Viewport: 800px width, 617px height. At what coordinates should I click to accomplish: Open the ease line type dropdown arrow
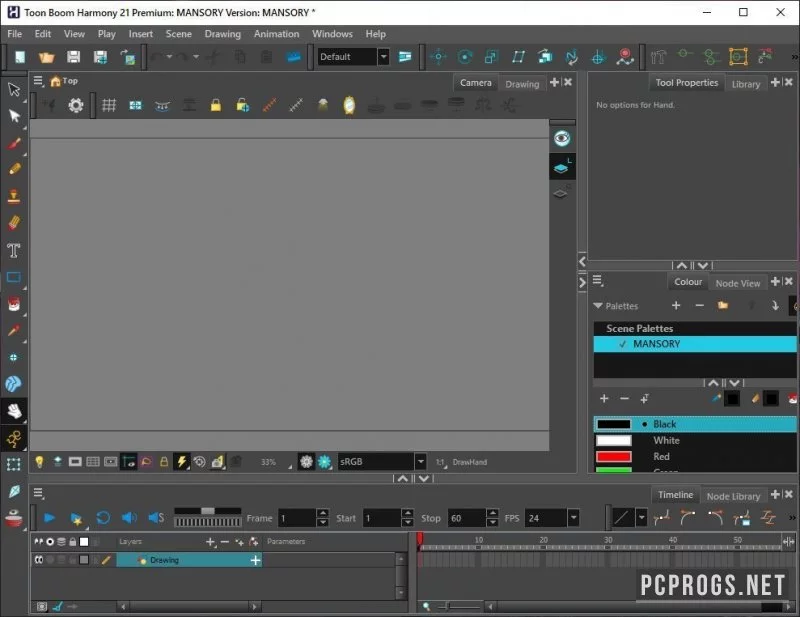click(641, 518)
